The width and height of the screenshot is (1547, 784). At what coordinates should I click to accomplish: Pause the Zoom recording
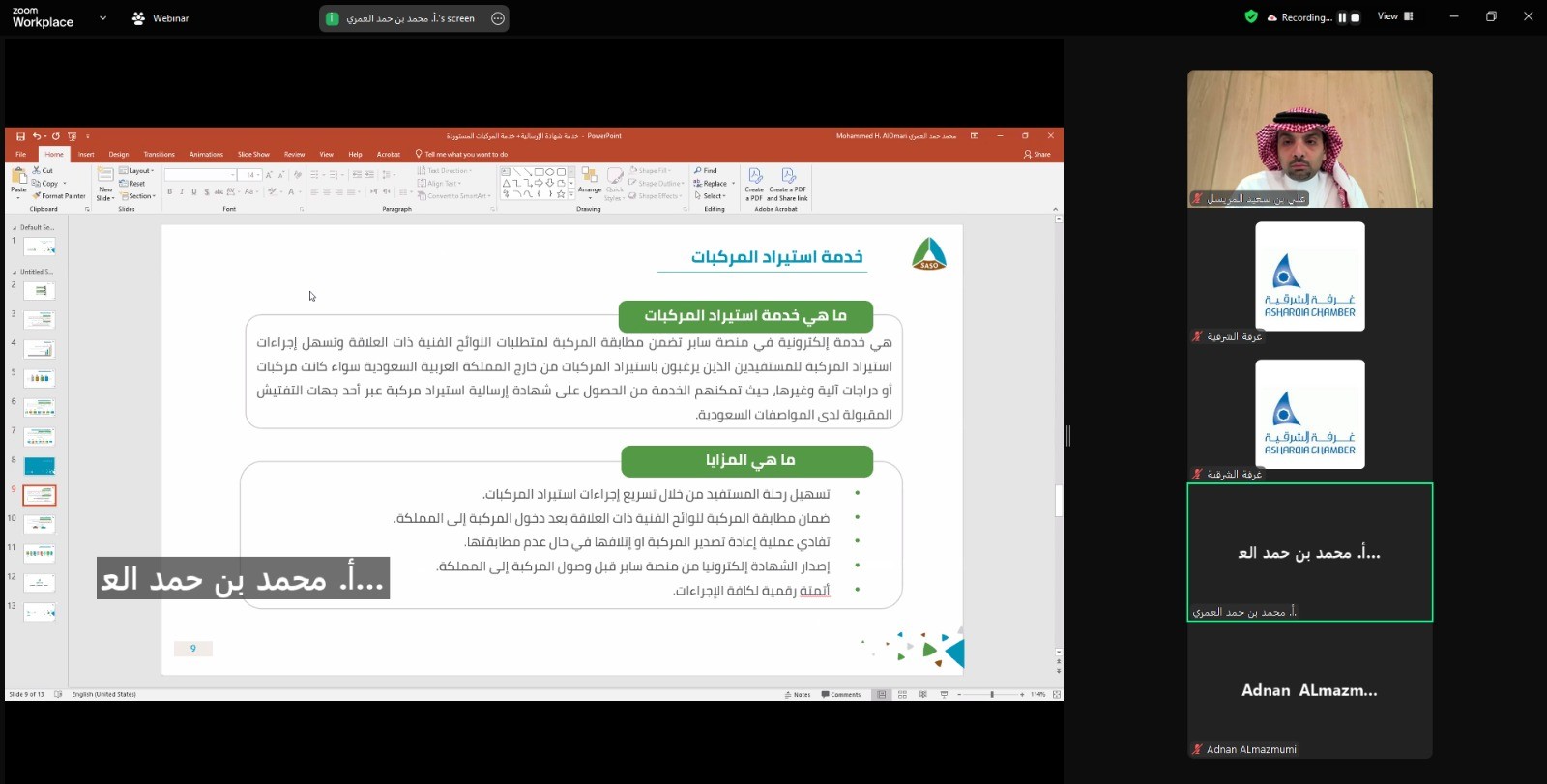1341,17
